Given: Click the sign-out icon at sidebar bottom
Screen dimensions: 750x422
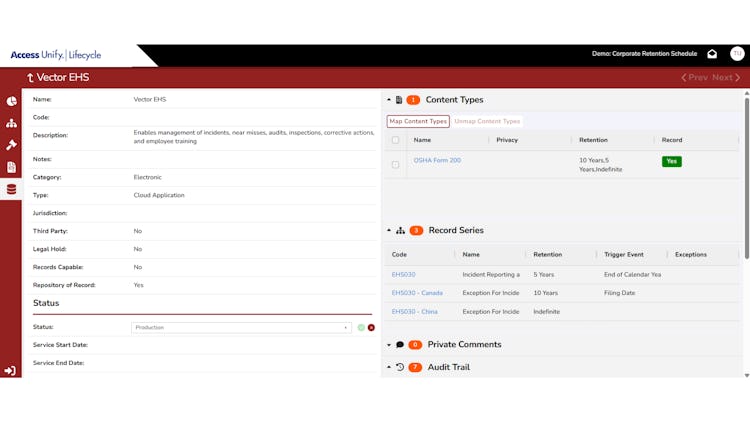Looking at the screenshot, I should 10,371.
